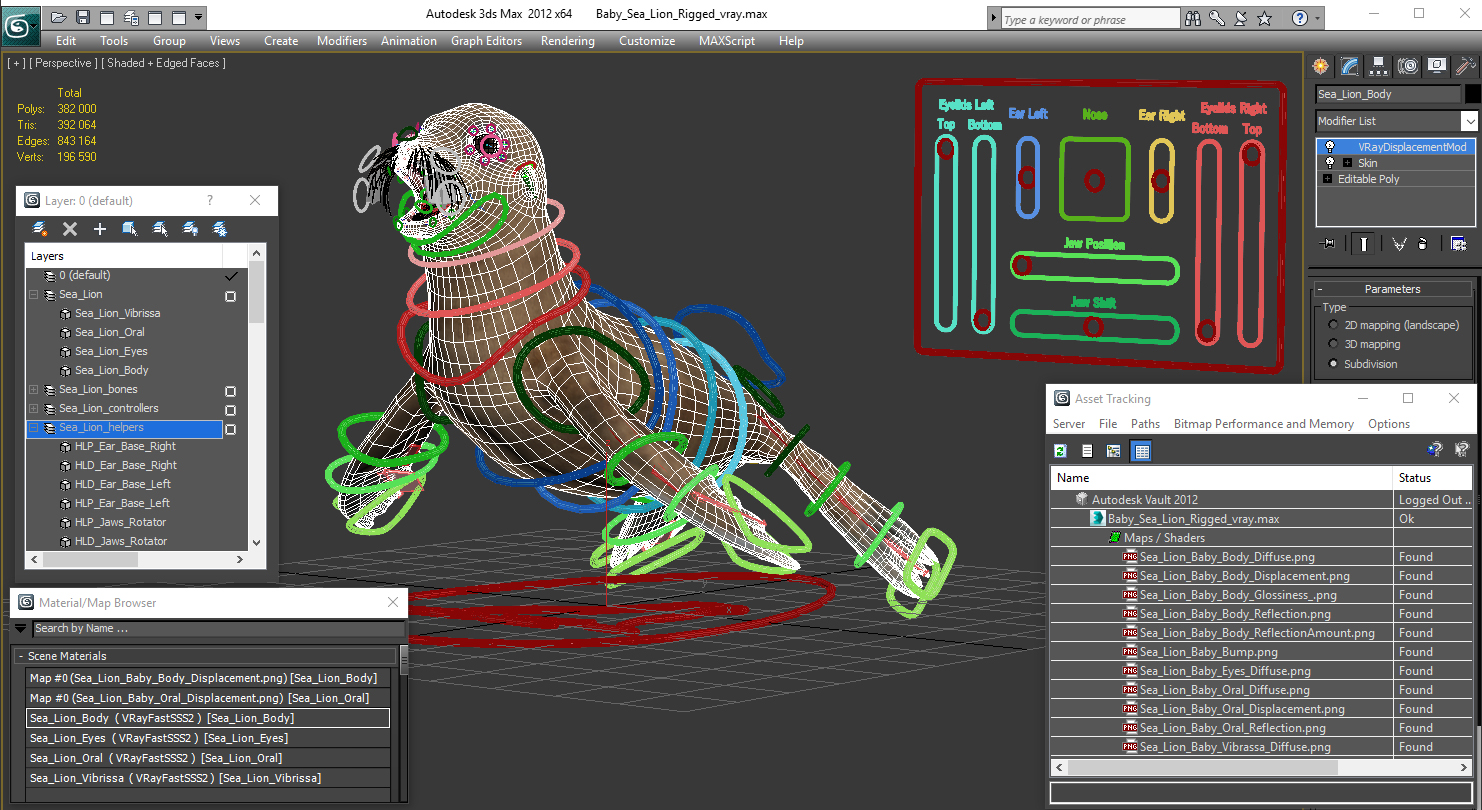Click Remove Modifier trash icon
The width and height of the screenshot is (1482, 810).
(x=1423, y=243)
